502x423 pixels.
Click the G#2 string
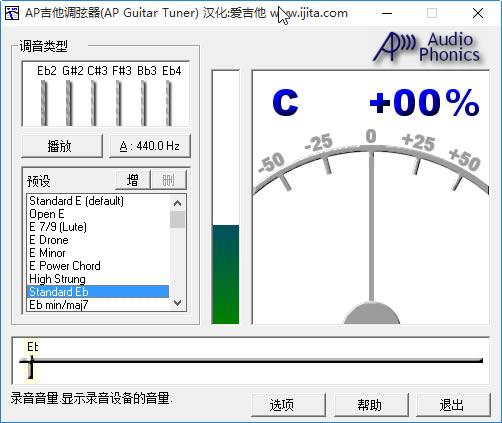click(69, 103)
